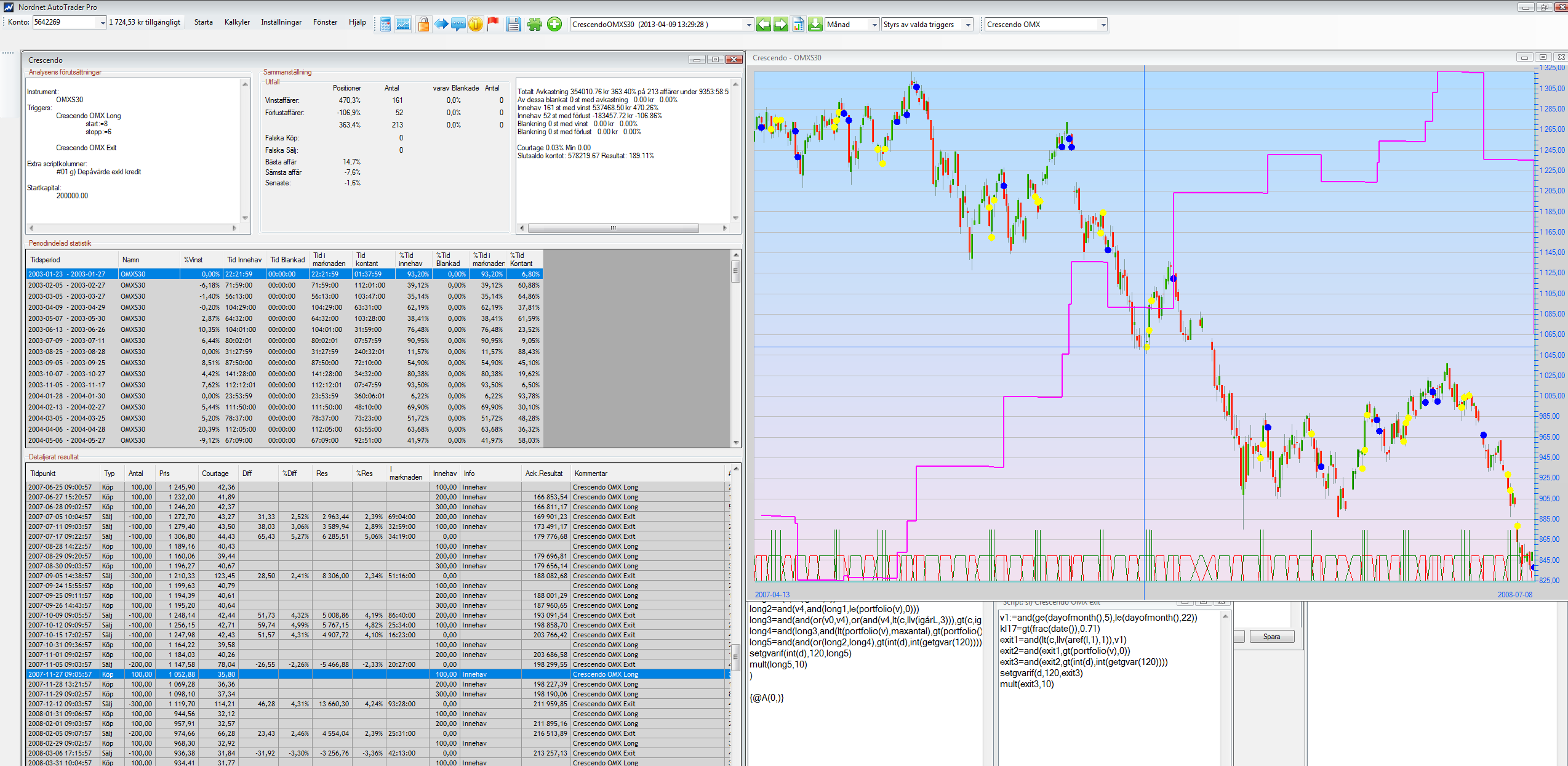Image resolution: width=1568 pixels, height=766 pixels.
Task: Click the blue speech bubble icon
Action: coord(458,25)
